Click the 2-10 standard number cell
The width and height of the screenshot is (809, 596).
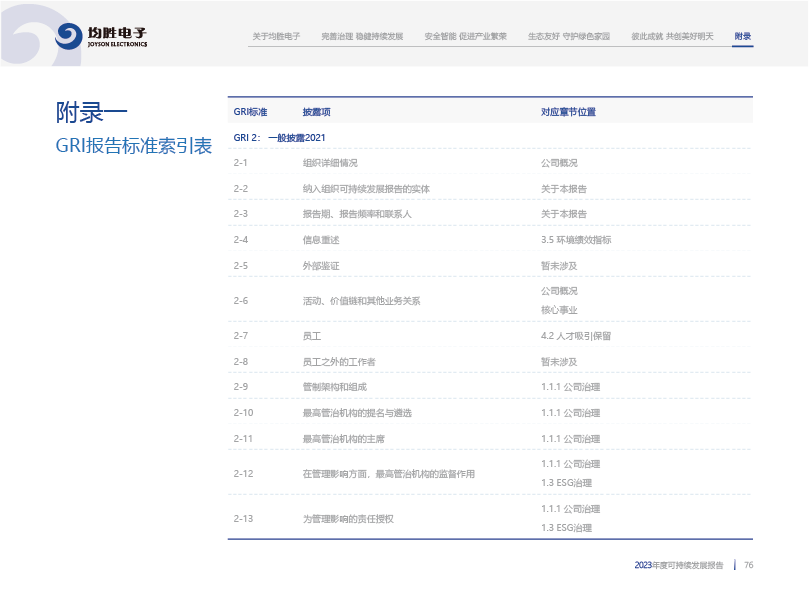[x=243, y=413]
